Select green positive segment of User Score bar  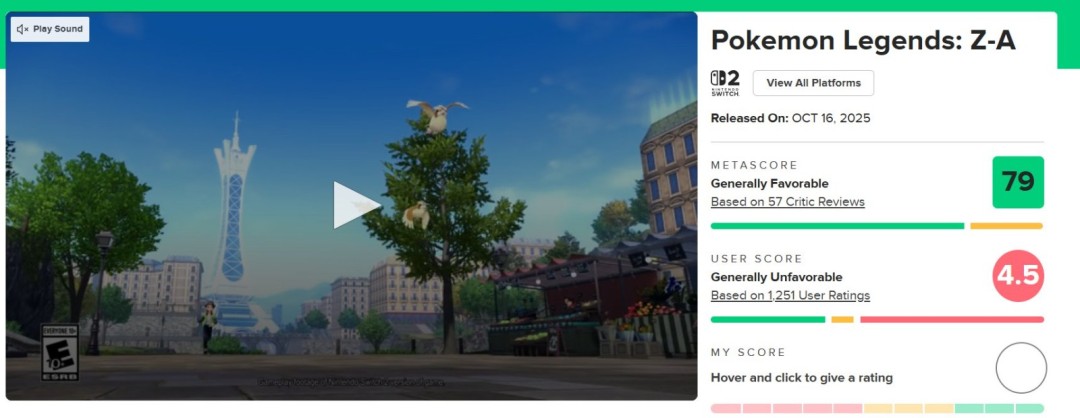[x=768, y=320]
